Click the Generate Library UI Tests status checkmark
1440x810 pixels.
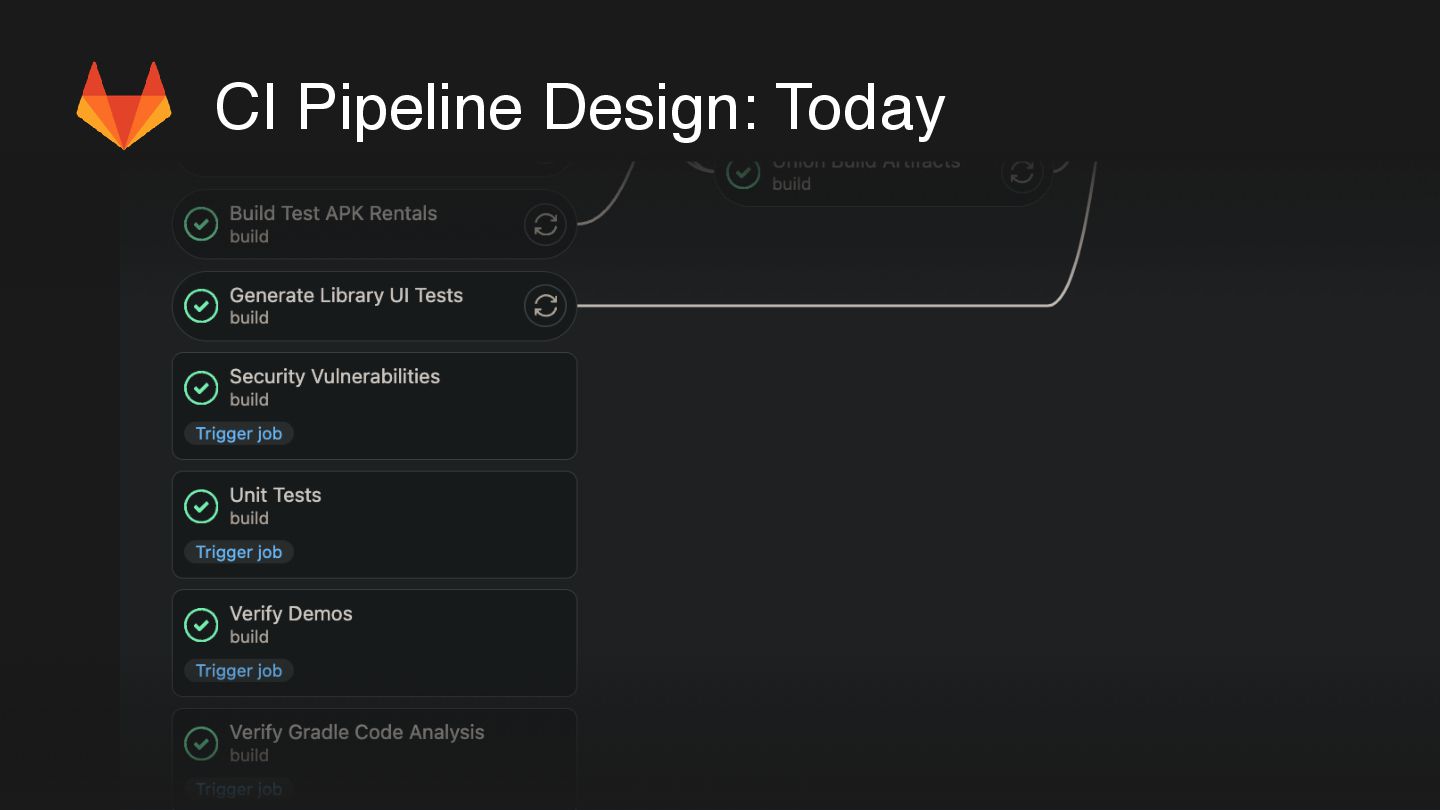coord(201,306)
